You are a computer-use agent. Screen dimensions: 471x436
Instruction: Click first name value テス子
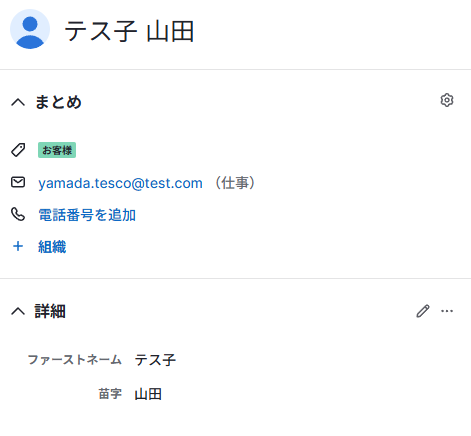155,360
